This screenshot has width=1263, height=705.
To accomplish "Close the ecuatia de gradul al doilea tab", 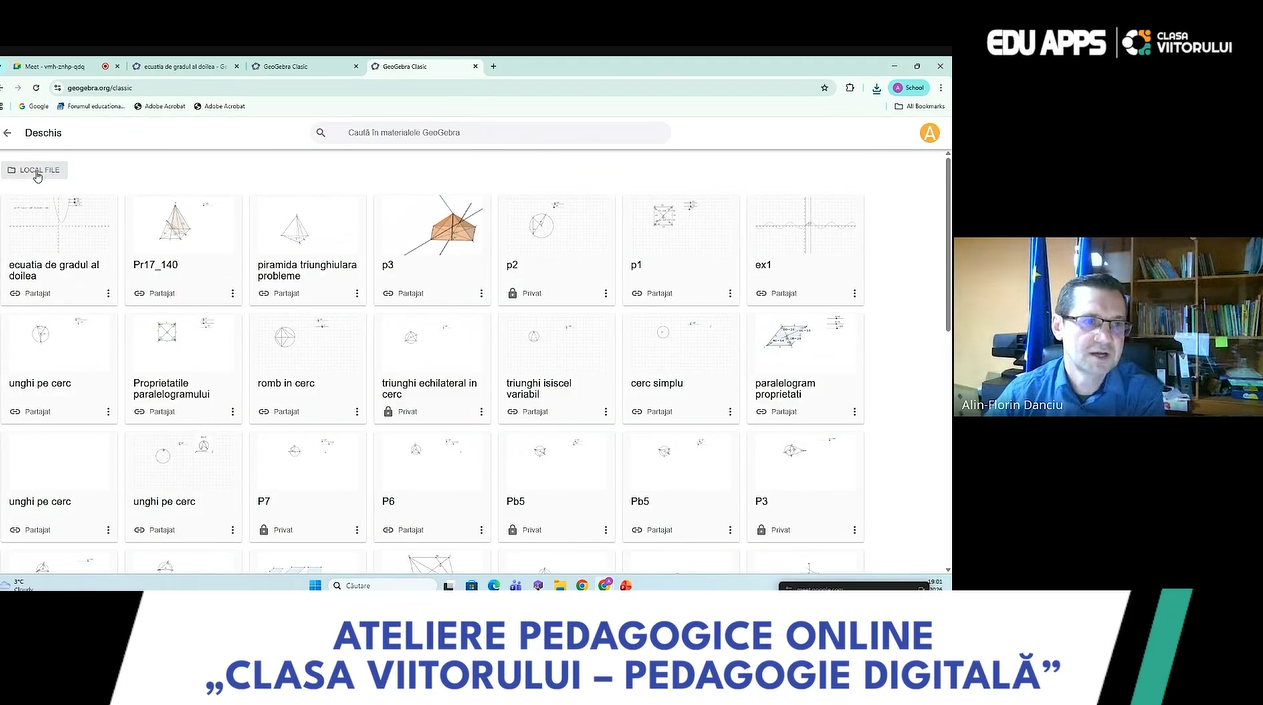I will [x=237, y=66].
